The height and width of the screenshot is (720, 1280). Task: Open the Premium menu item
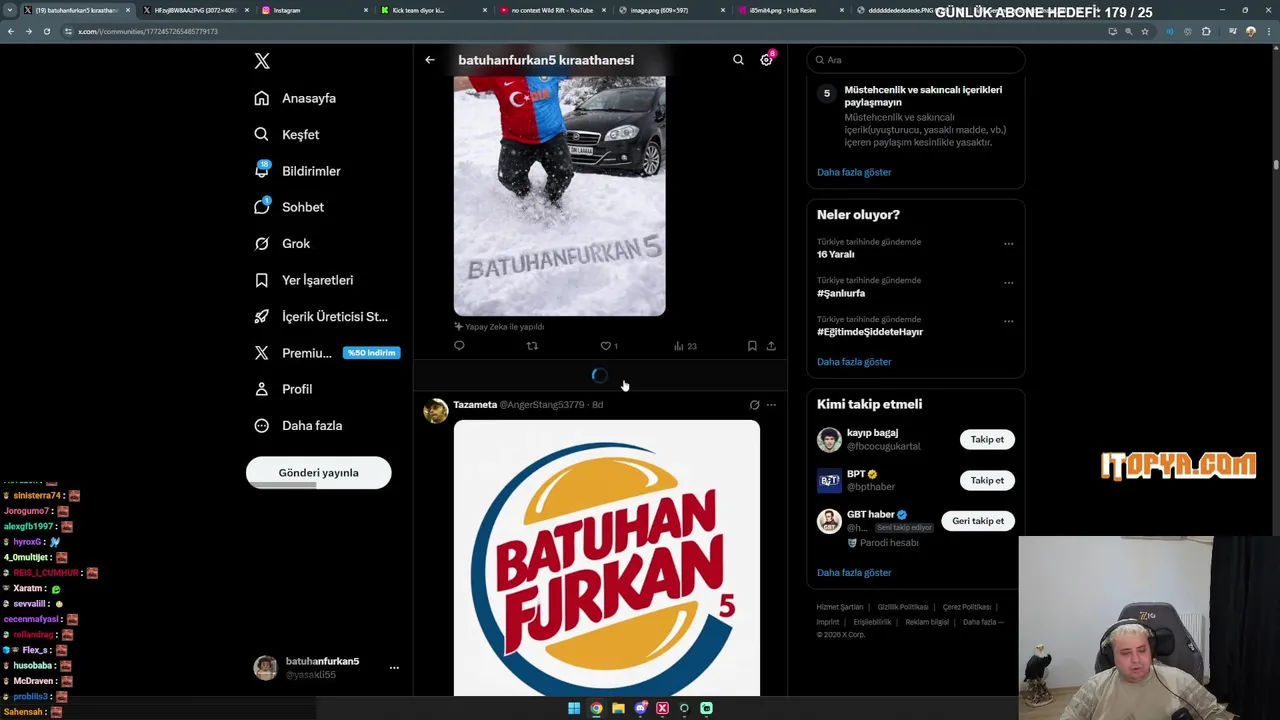pyautogui.click(x=326, y=353)
